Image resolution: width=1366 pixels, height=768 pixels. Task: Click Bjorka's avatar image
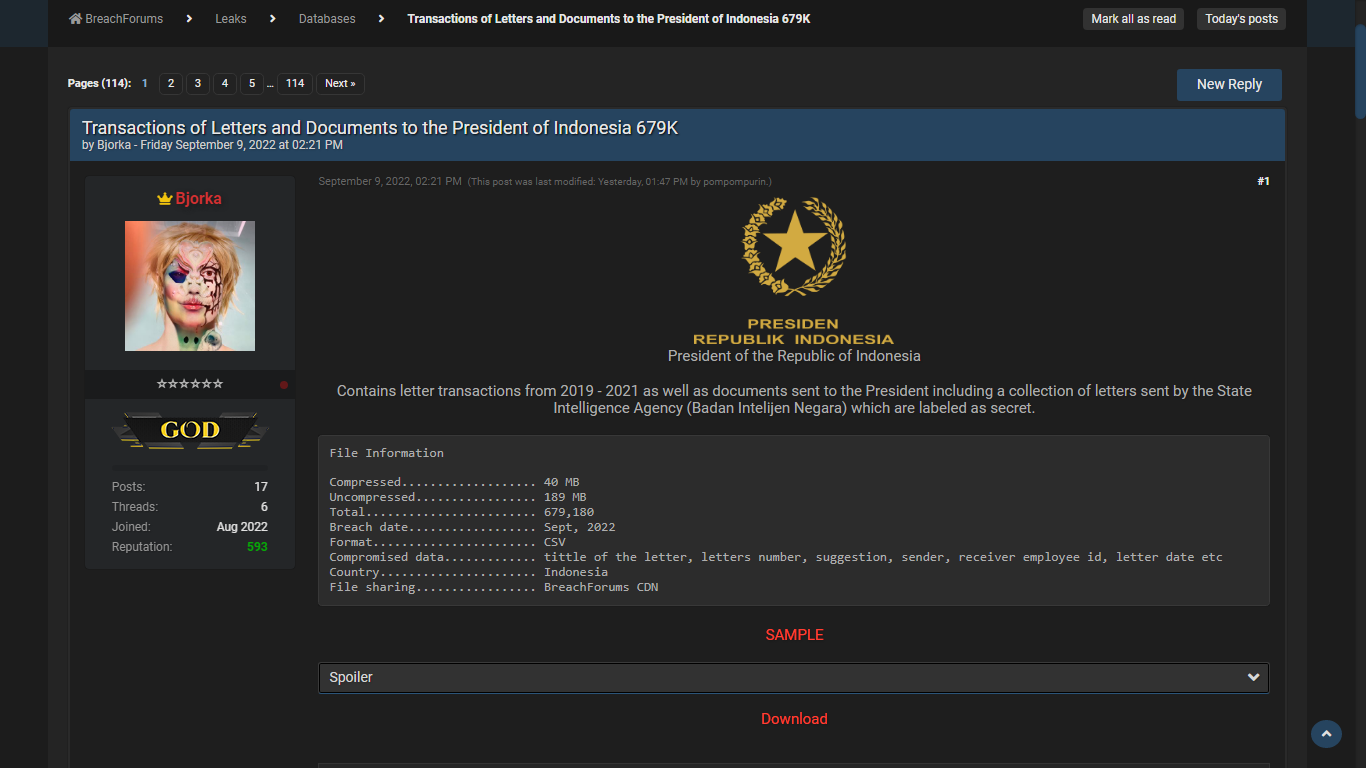[190, 286]
